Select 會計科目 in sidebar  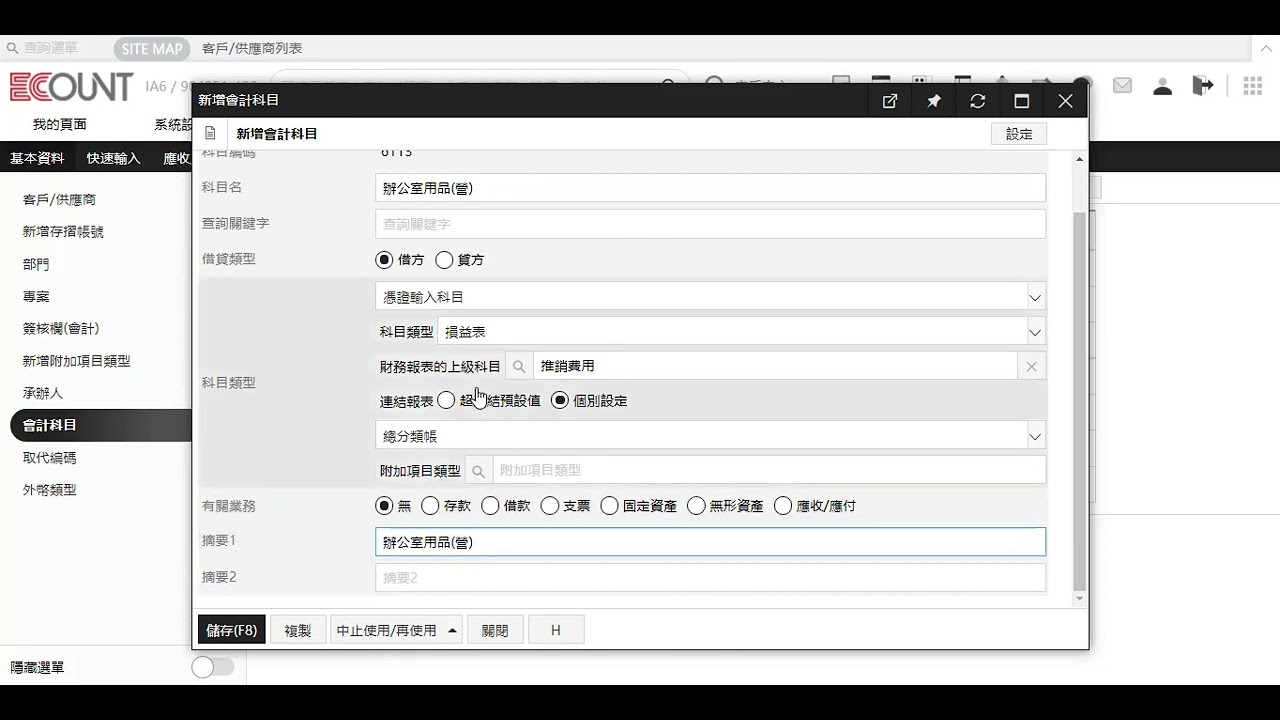[x=100, y=425]
